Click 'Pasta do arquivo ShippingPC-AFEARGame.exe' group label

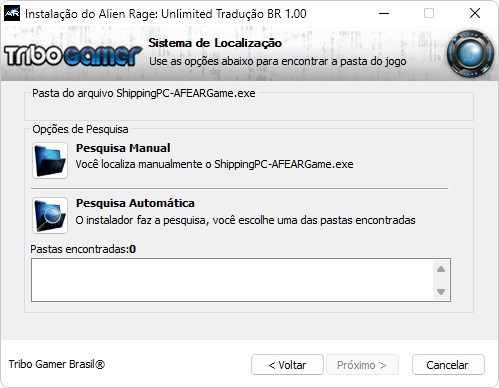click(144, 93)
